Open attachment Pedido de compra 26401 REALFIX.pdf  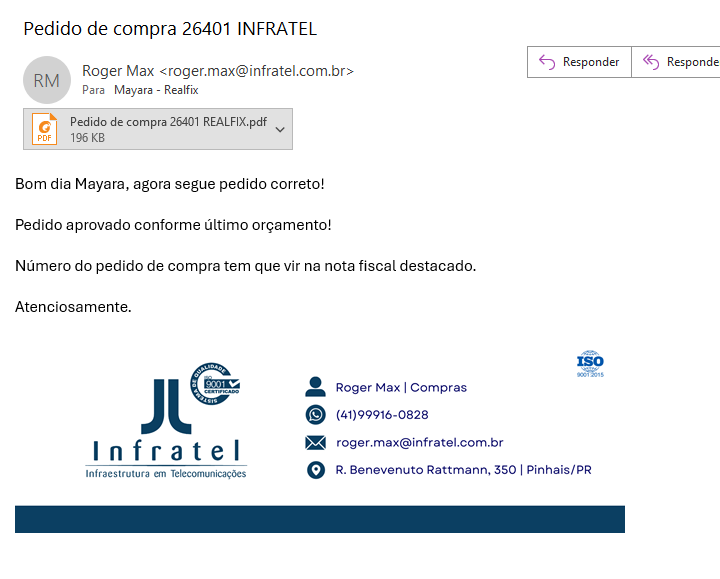(167, 123)
